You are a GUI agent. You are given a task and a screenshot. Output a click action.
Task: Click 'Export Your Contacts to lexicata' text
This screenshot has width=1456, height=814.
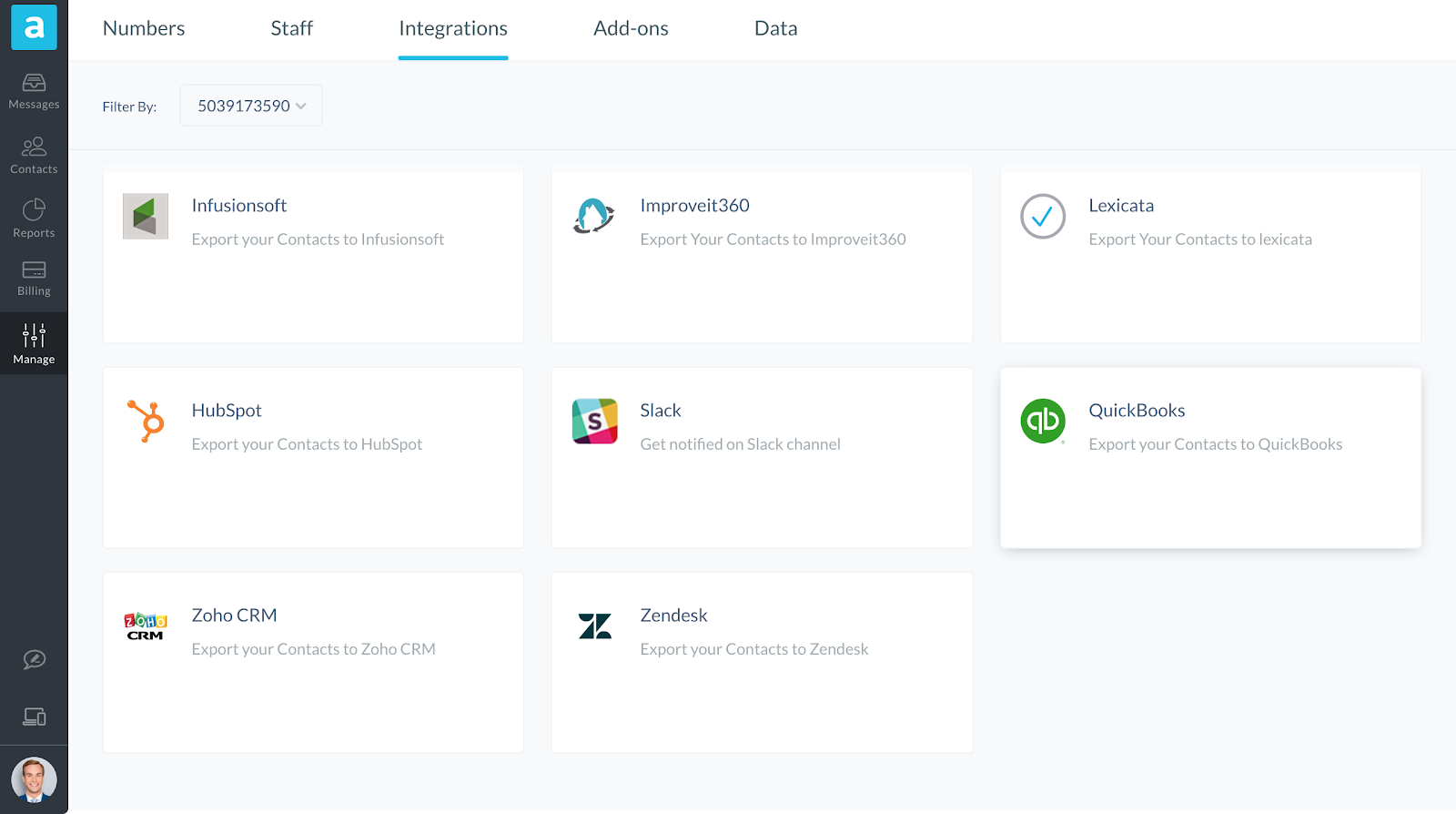(x=1200, y=239)
